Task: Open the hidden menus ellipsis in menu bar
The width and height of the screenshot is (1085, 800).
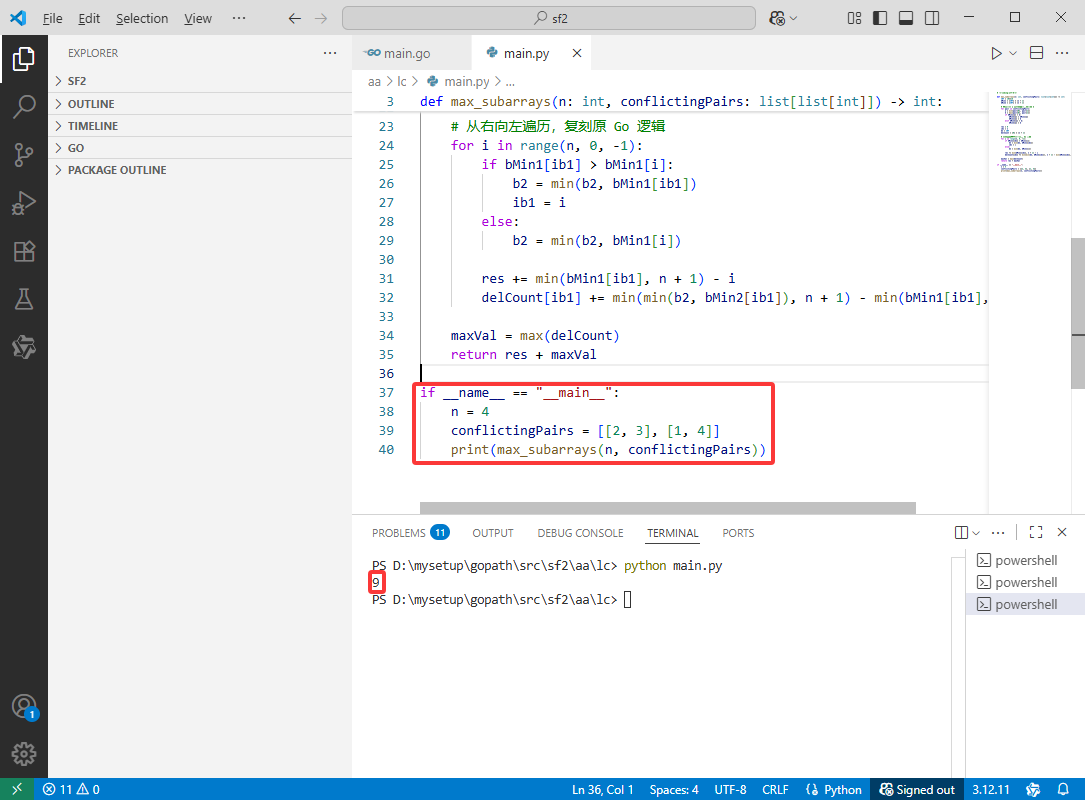Action: click(x=239, y=18)
